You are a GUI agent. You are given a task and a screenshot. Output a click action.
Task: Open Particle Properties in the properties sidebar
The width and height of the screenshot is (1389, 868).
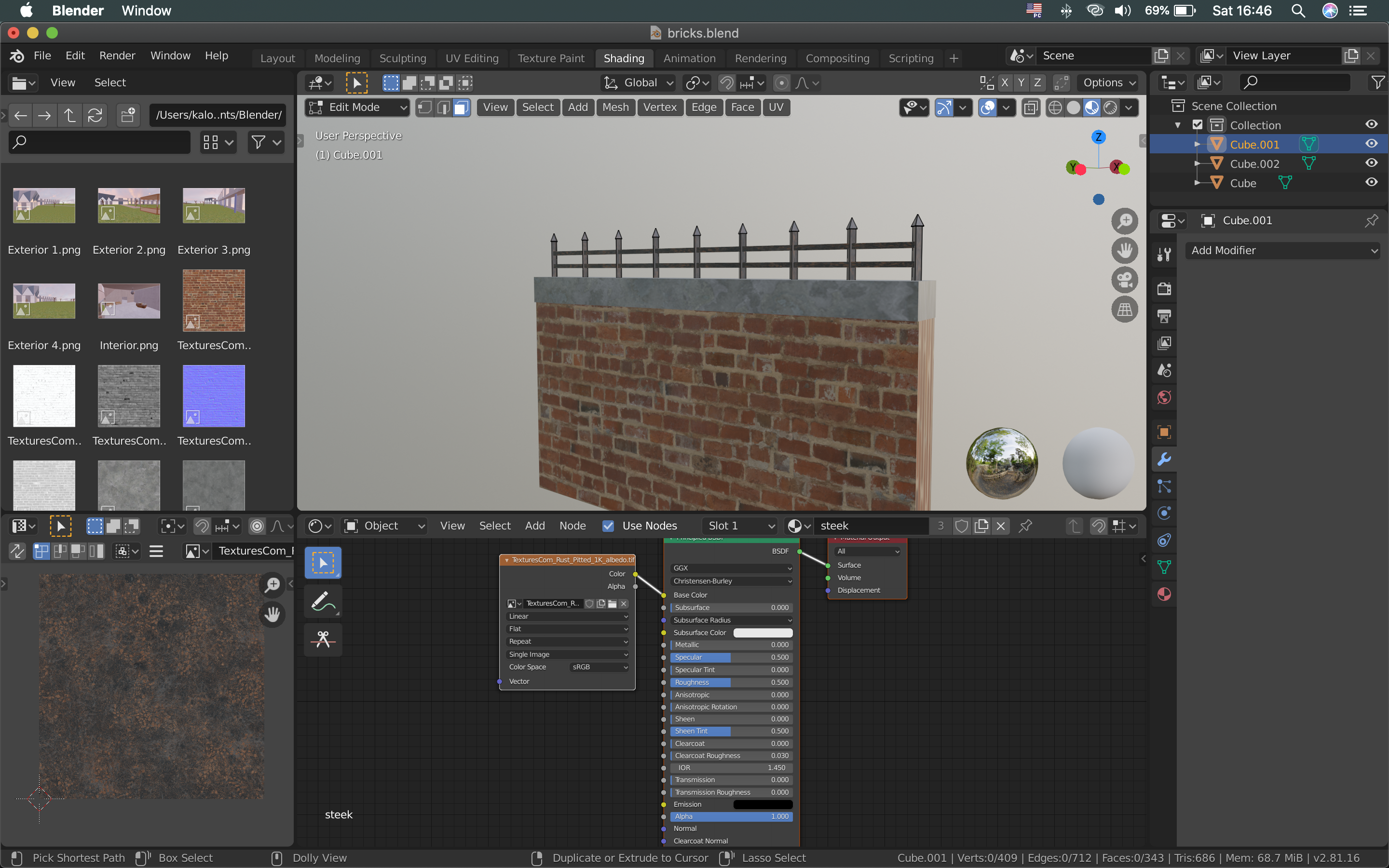[1165, 486]
